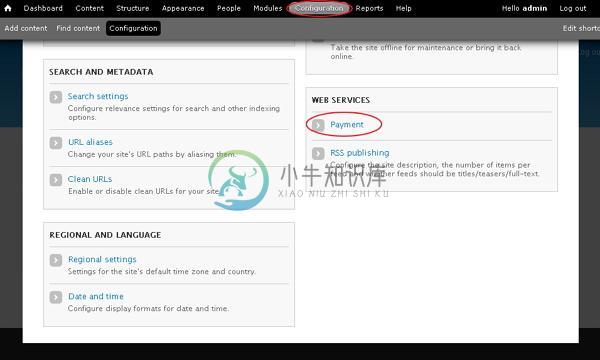
Task: Click 'Web Services' heading
Action: pyautogui.click(x=341, y=100)
